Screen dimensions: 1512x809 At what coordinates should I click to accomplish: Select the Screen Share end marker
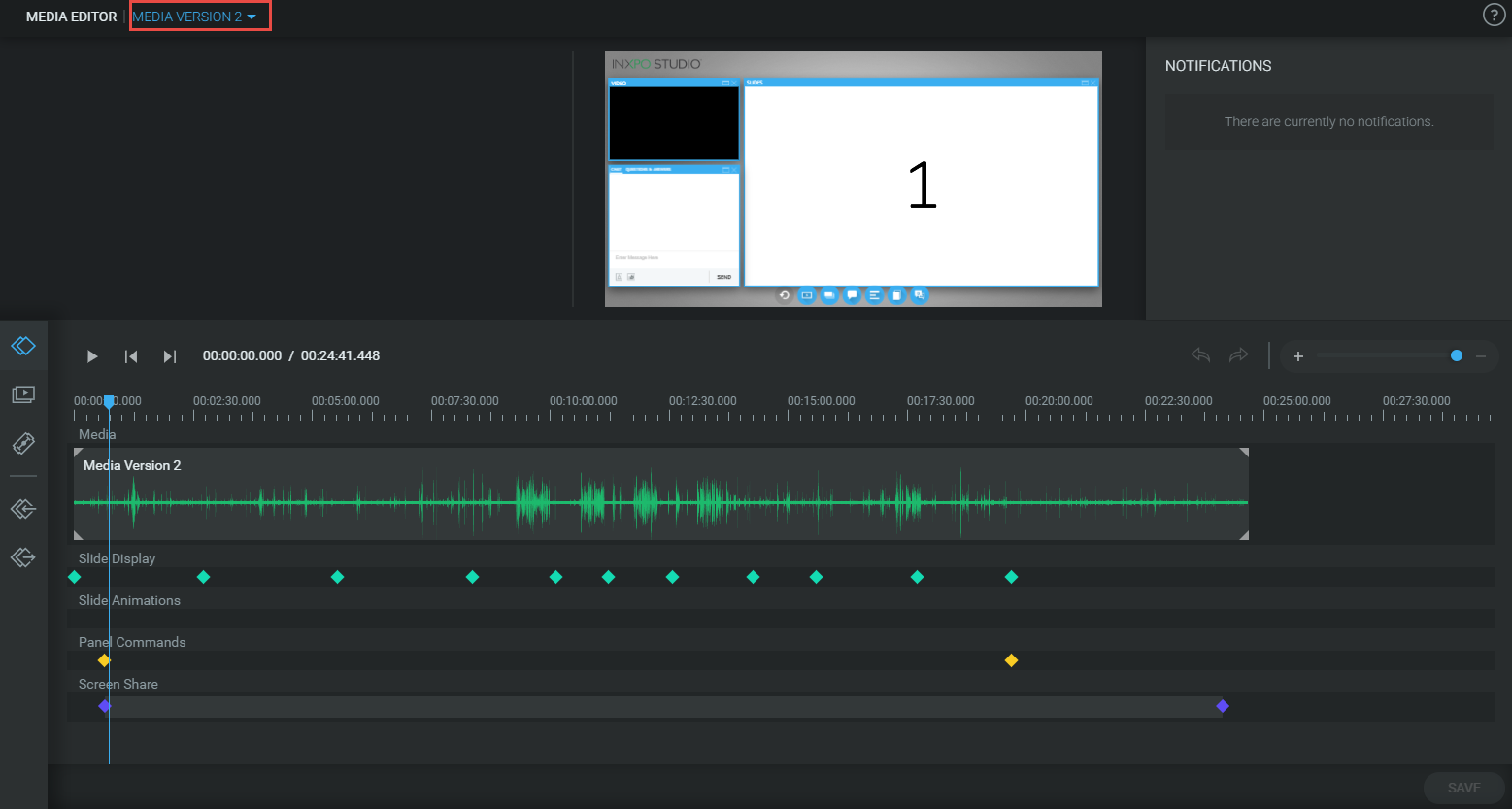coord(1223,706)
